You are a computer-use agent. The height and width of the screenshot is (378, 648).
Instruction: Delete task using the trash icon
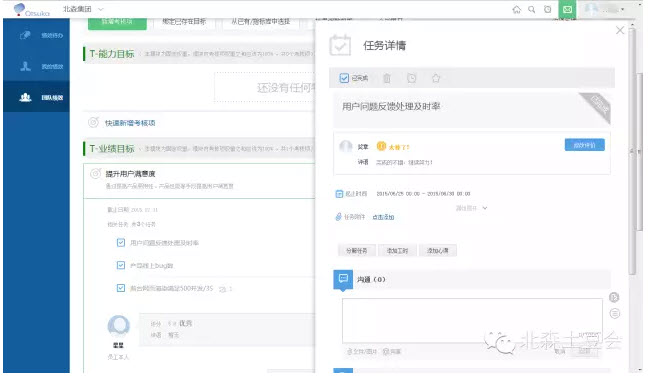tap(387, 78)
